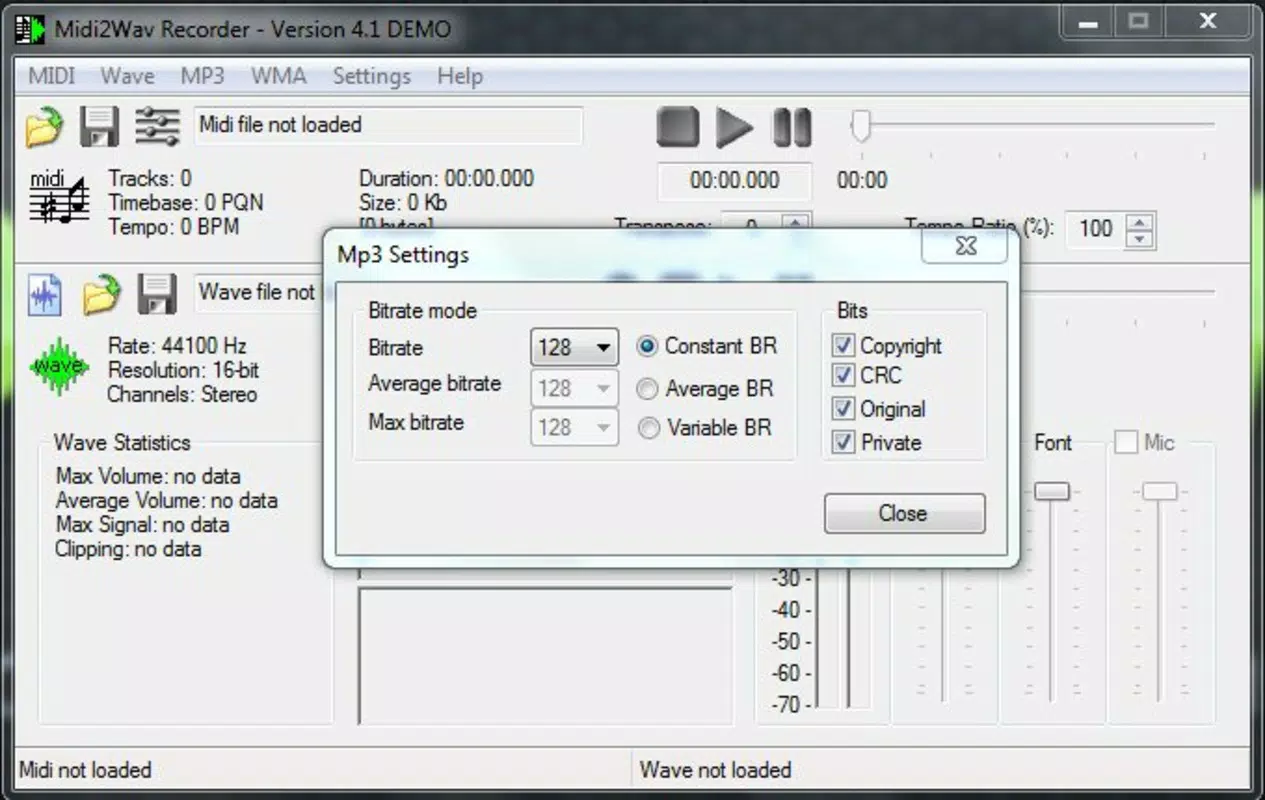Click the 'Size: 0 Kb' text
Image resolution: width=1265 pixels, height=800 pixels.
tap(403, 203)
